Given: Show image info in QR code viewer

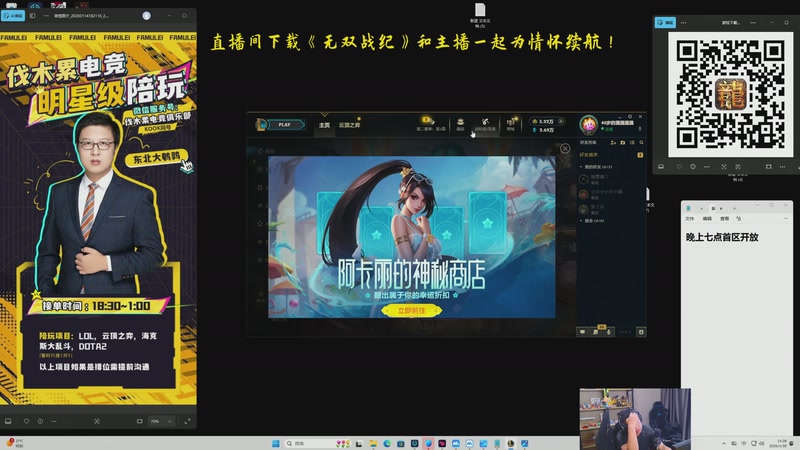Looking at the screenshot, I should coord(693,167).
